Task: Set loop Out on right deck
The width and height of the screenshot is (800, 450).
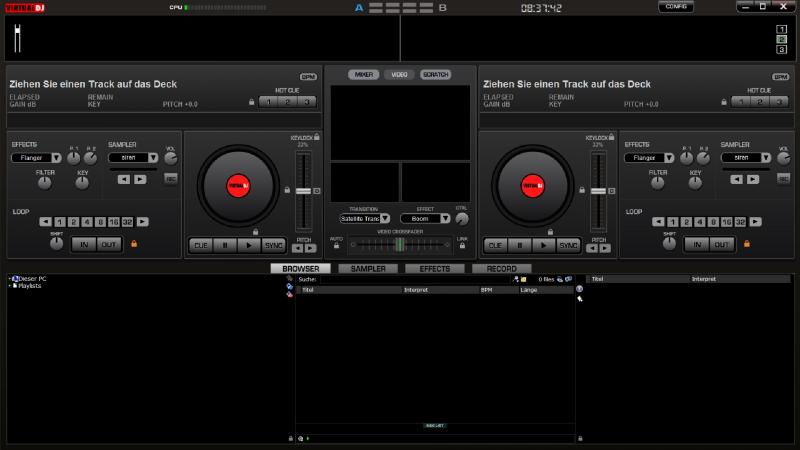Action: 721,244
